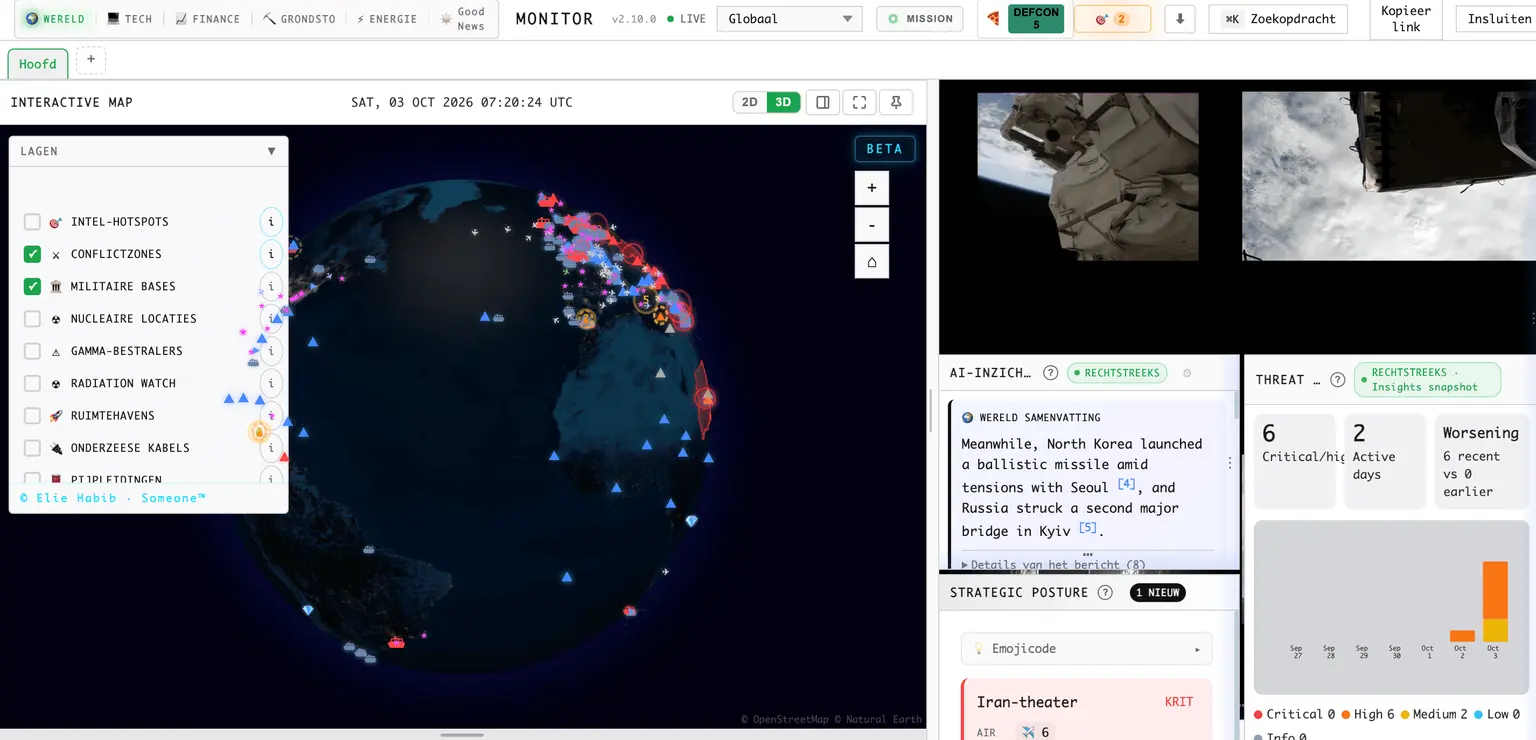1536x740 pixels.
Task: Click help icon beside Strategic Posture
Action: 1105,592
